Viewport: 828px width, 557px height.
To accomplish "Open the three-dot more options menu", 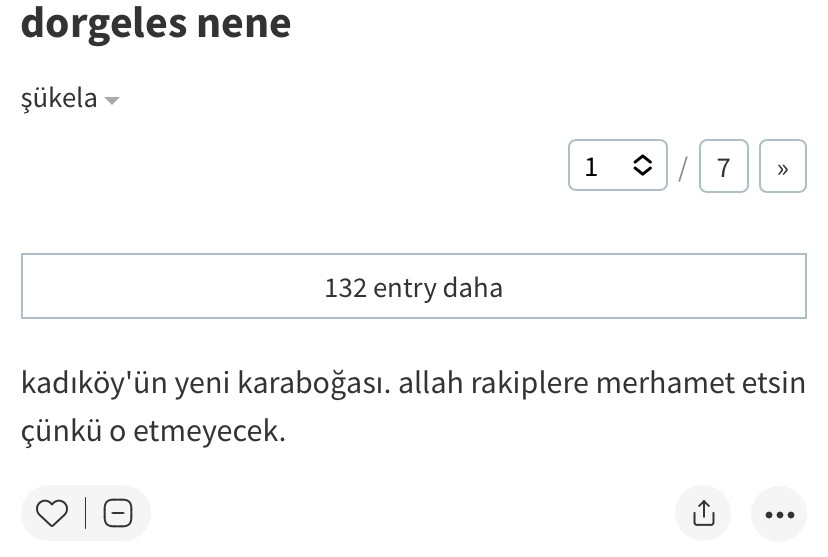I will point(779,514).
